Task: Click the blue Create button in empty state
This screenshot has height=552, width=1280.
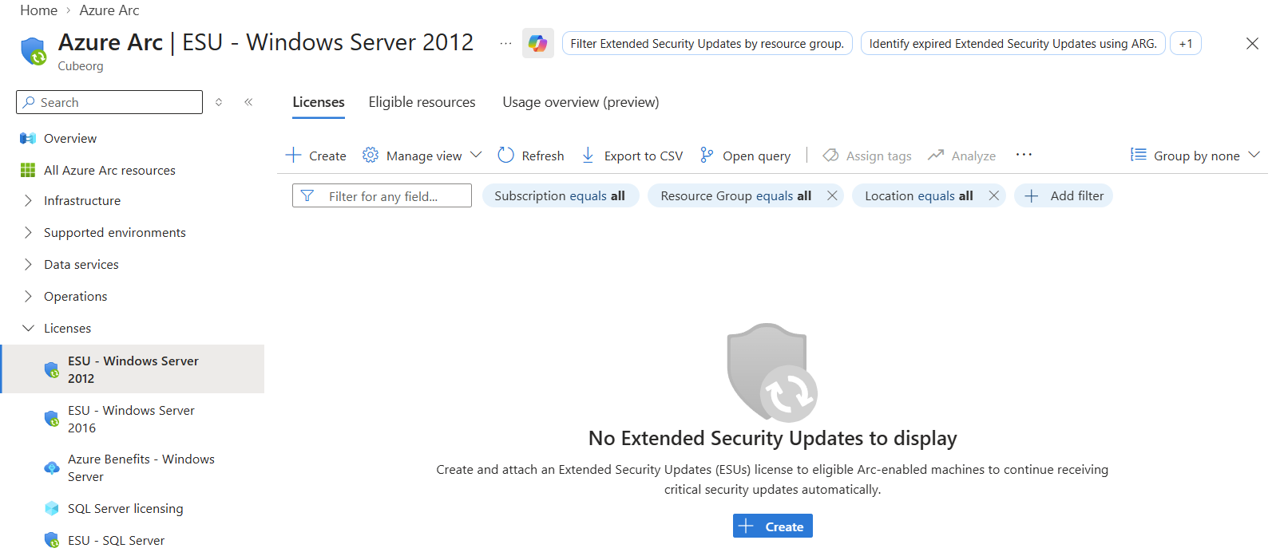Action: (x=773, y=526)
